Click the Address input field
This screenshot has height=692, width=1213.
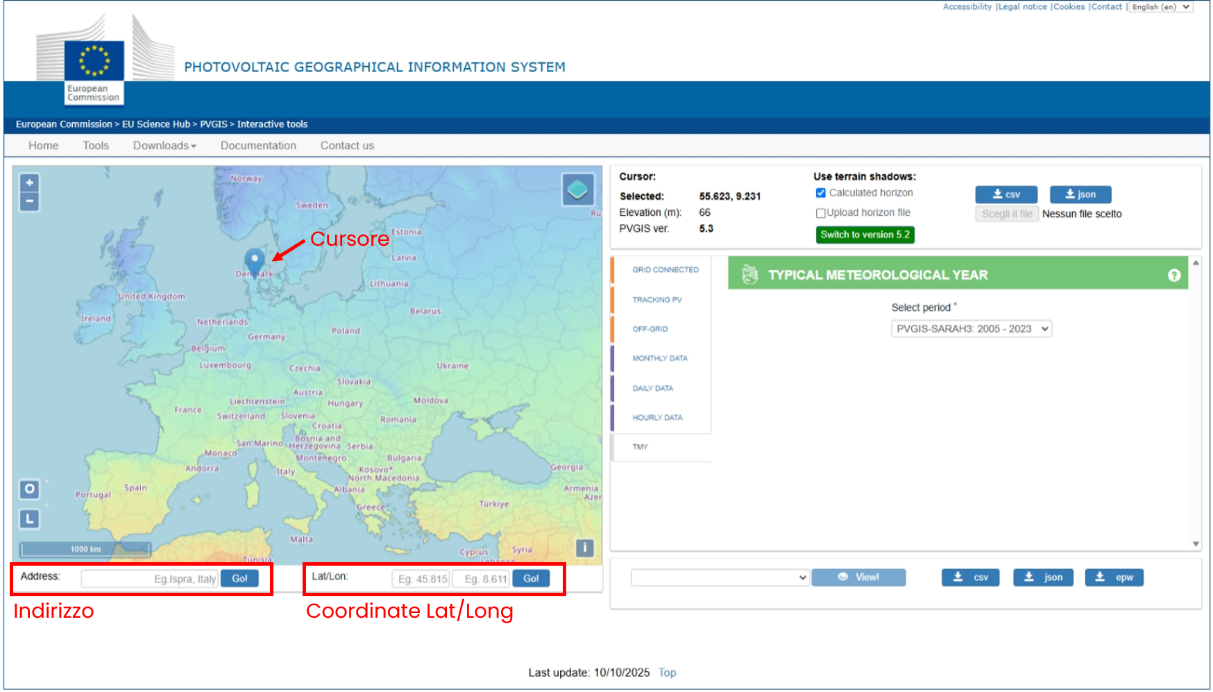pos(150,579)
